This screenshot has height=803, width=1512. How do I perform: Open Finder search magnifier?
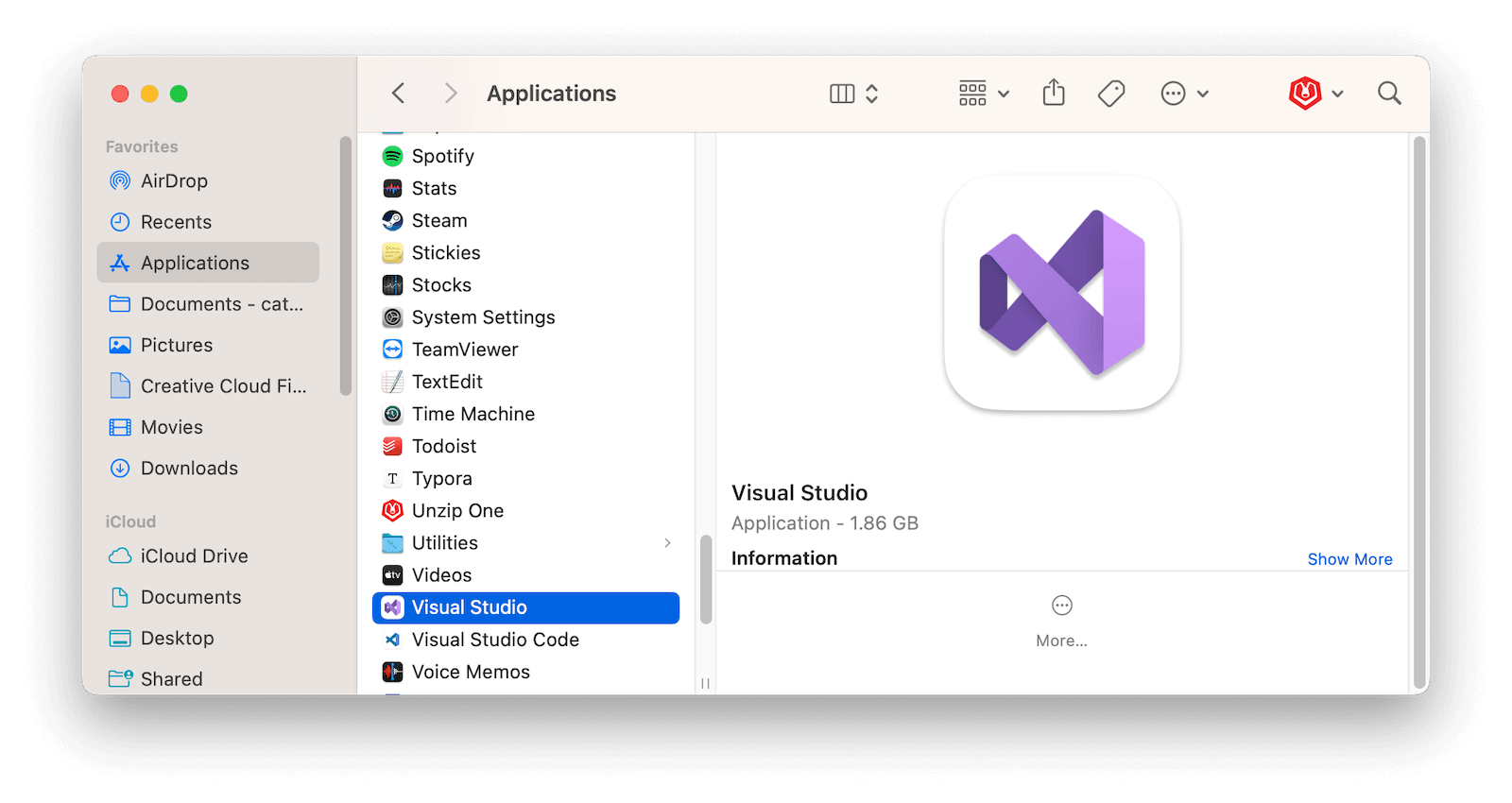1389,93
